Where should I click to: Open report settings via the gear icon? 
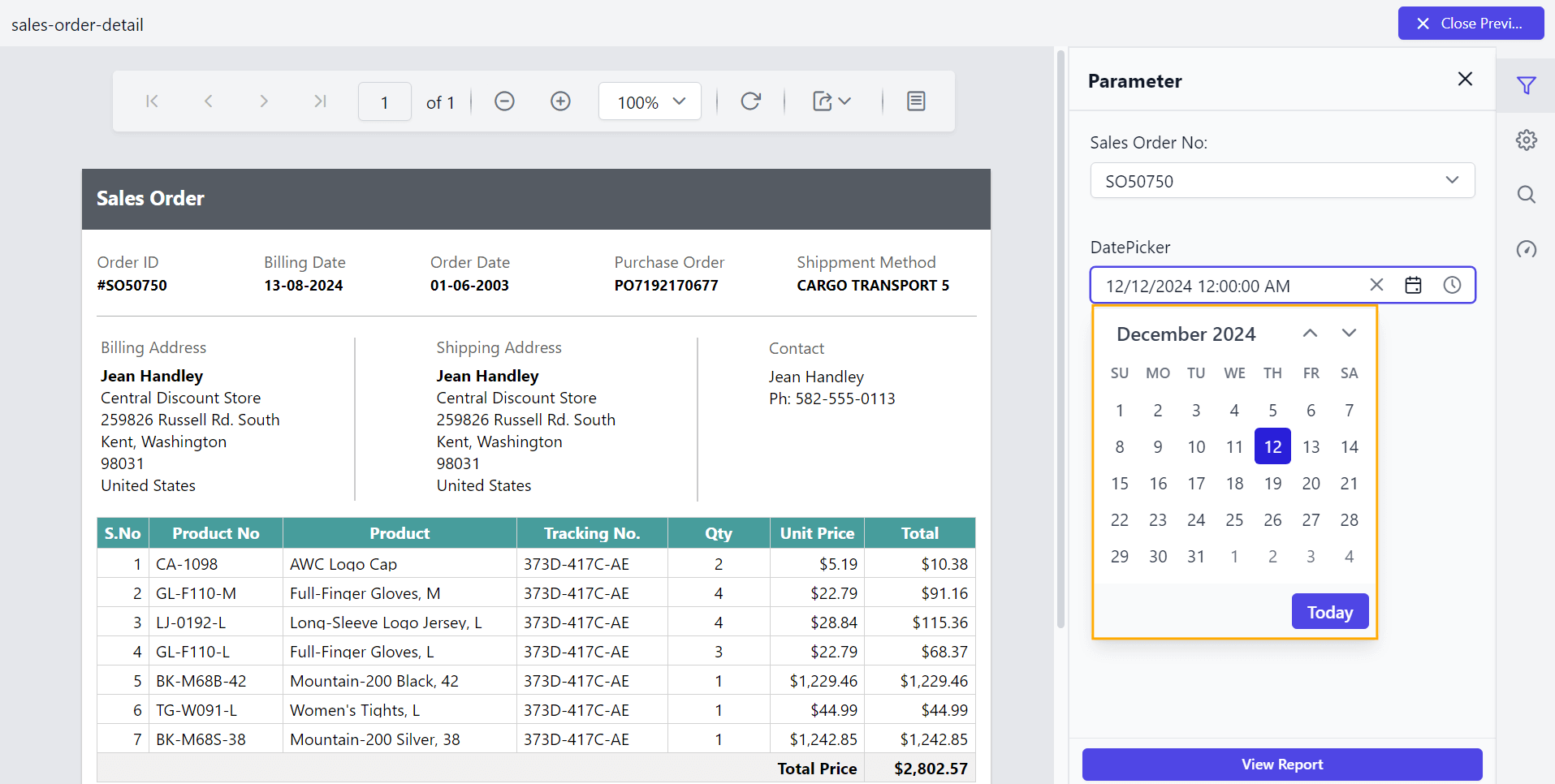point(1526,140)
